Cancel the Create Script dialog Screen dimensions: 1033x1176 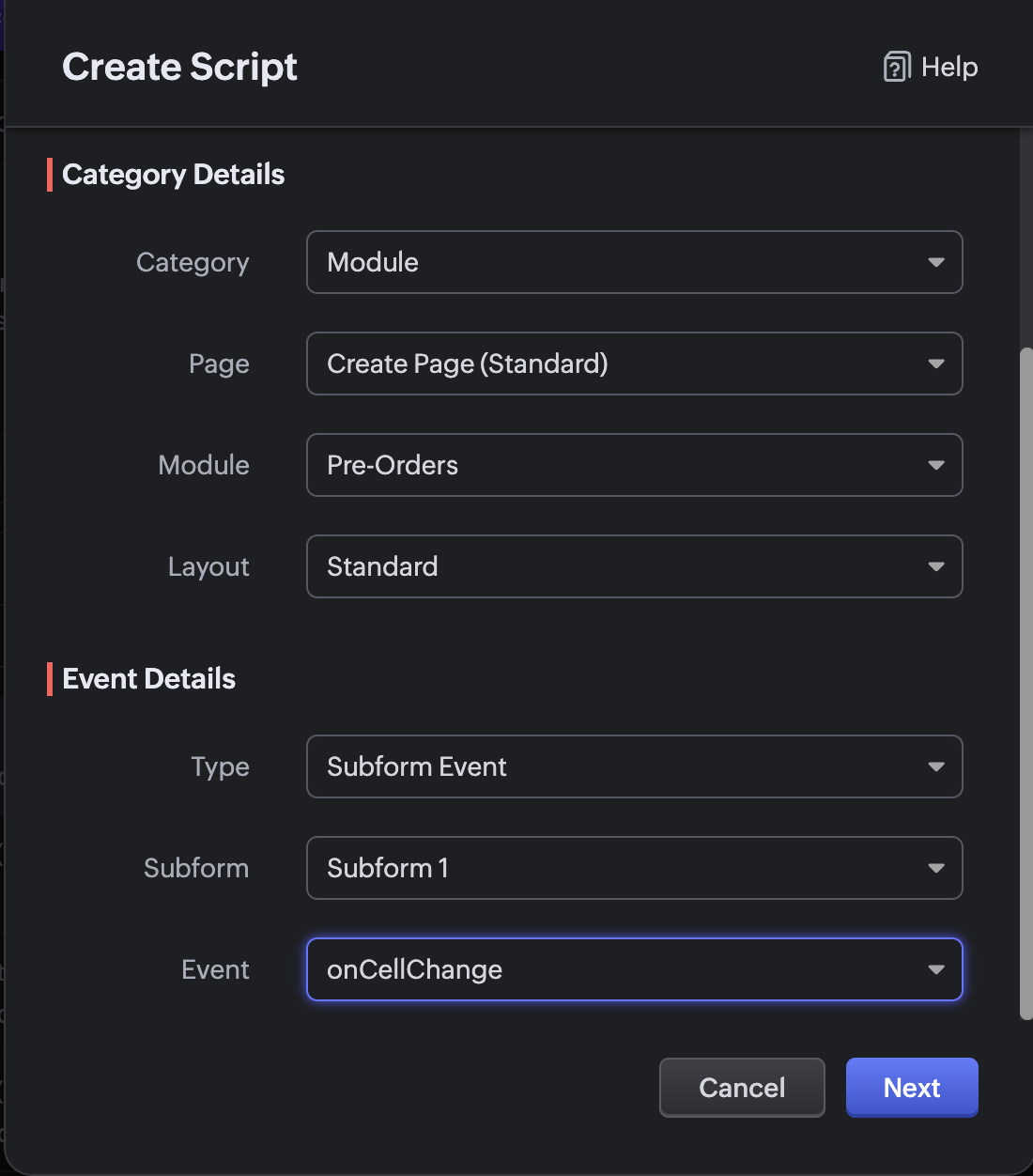[742, 1088]
